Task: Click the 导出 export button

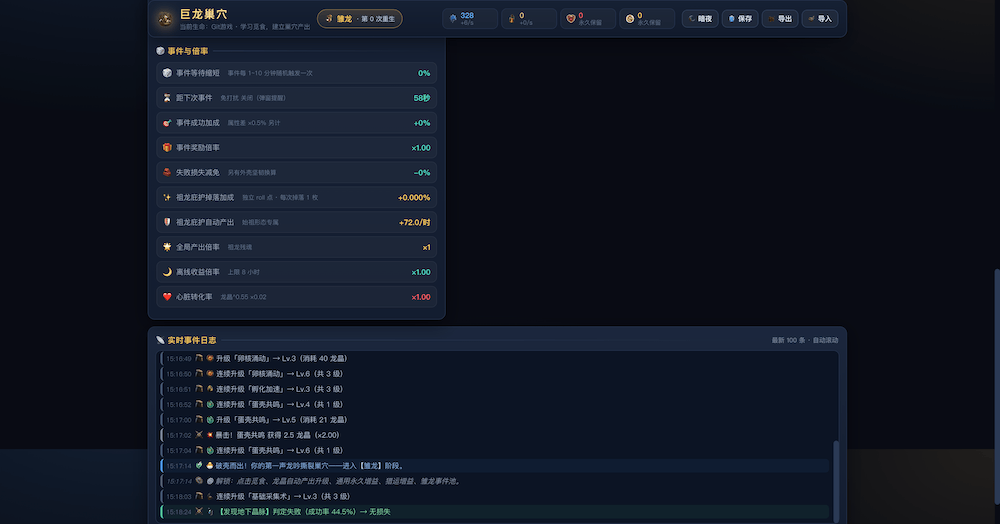Action: (780, 18)
